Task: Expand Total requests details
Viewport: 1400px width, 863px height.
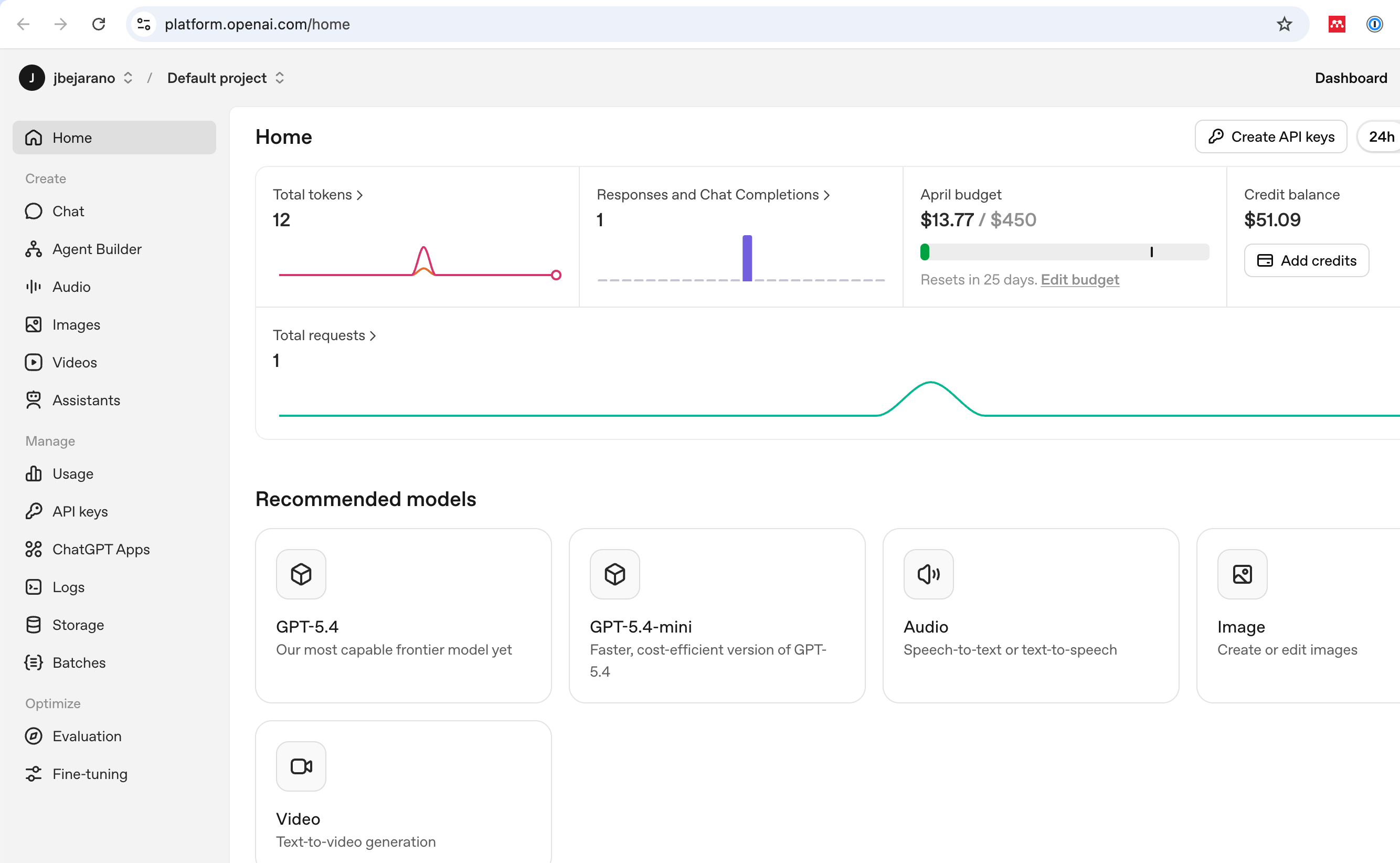Action: (324, 335)
